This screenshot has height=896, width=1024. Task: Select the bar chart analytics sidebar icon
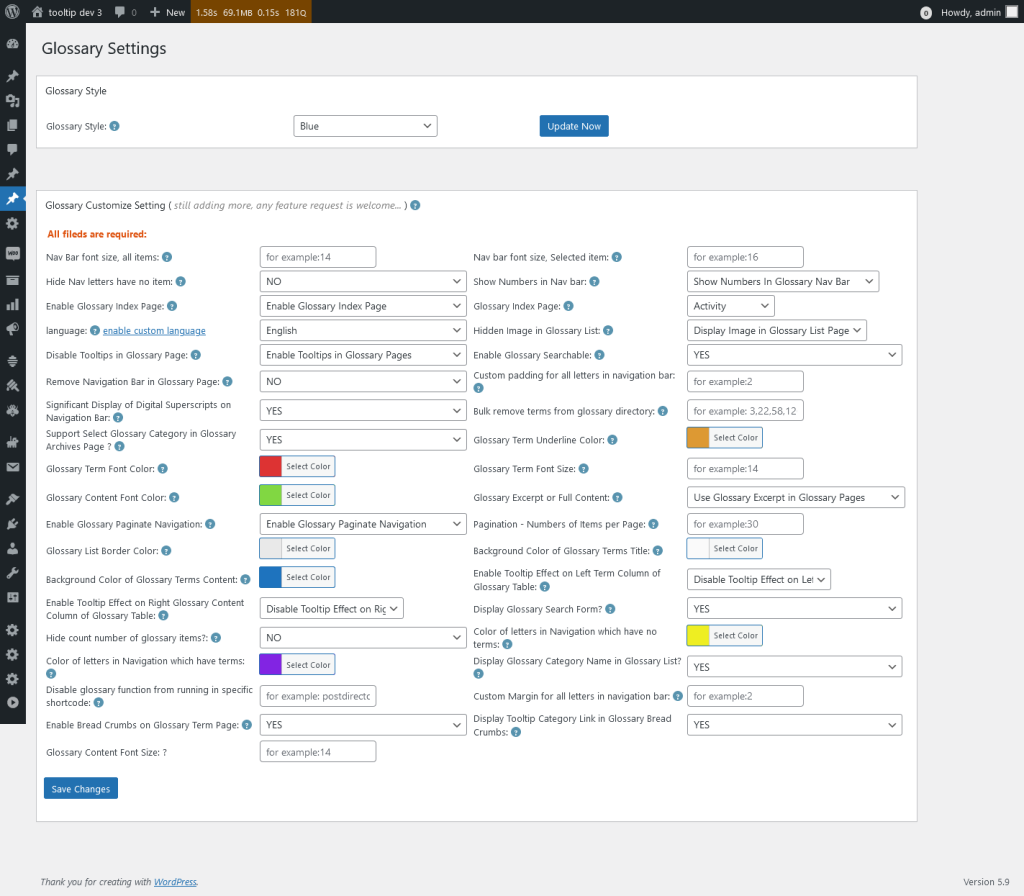click(12, 303)
